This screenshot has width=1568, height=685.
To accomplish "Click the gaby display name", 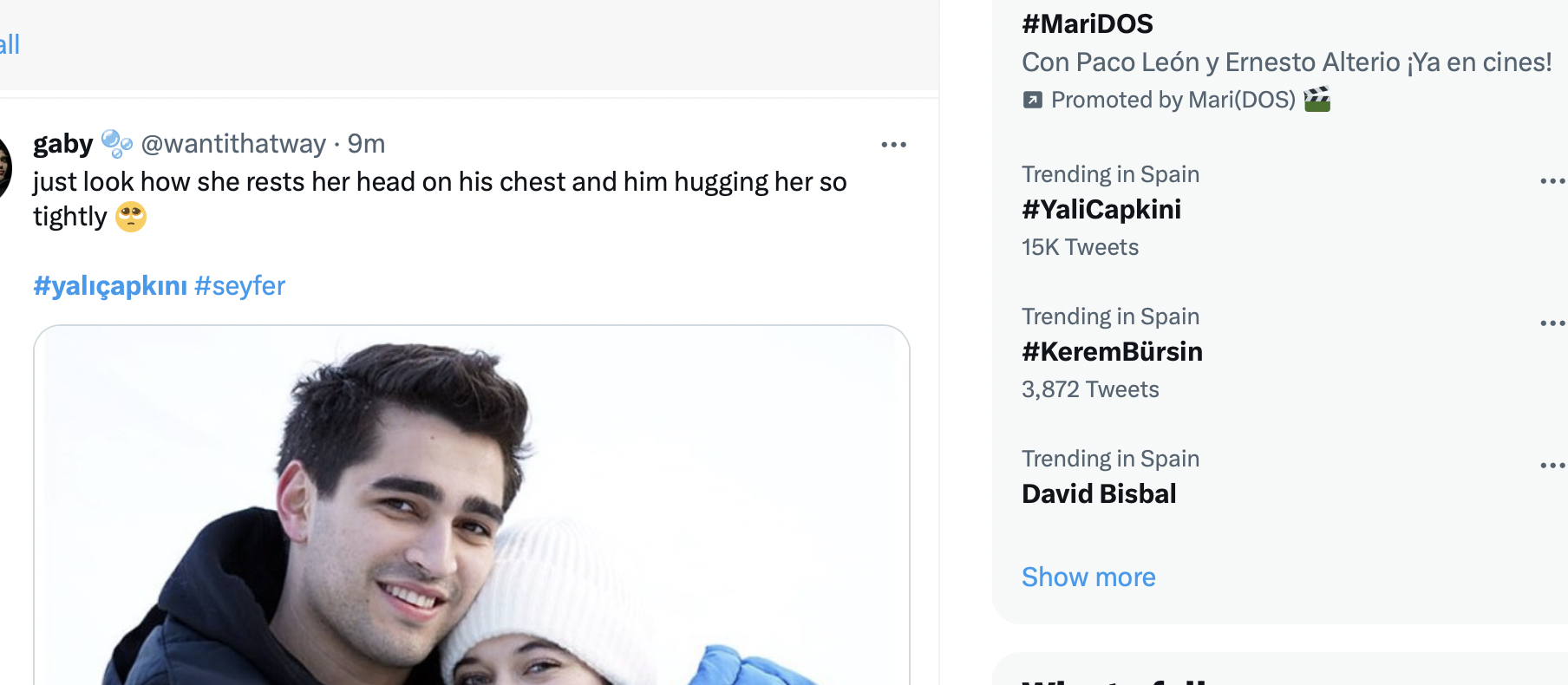I will pyautogui.click(x=62, y=143).
